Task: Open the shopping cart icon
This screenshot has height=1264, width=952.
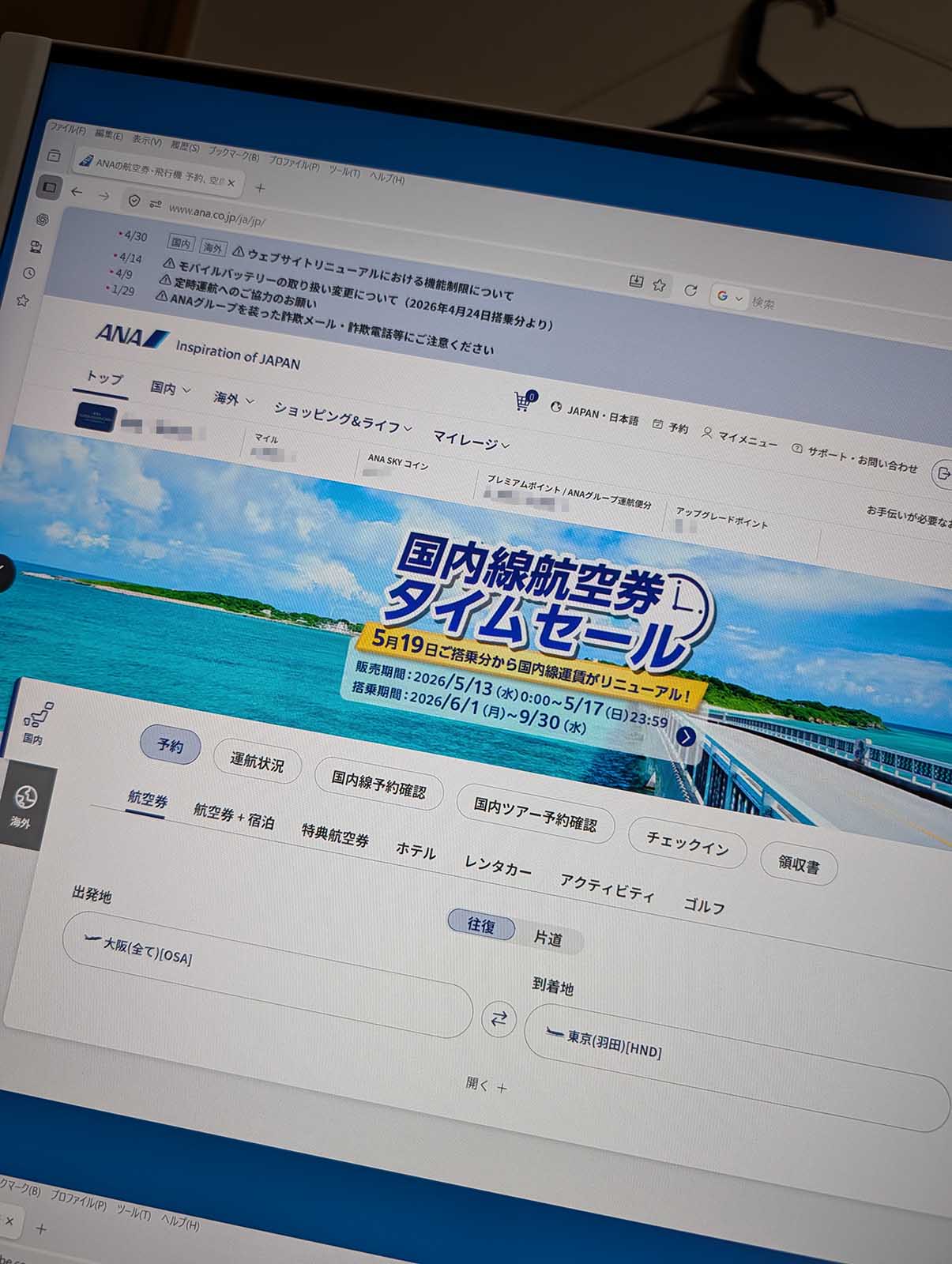Action: (x=525, y=401)
